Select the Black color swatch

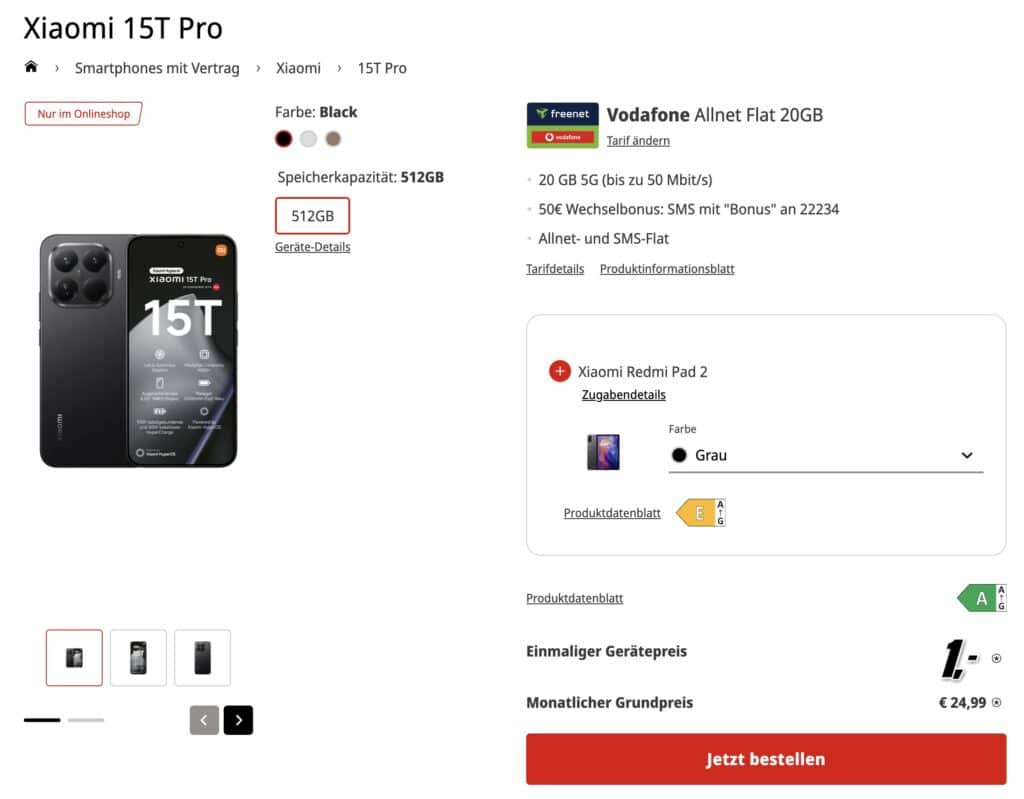(x=284, y=138)
